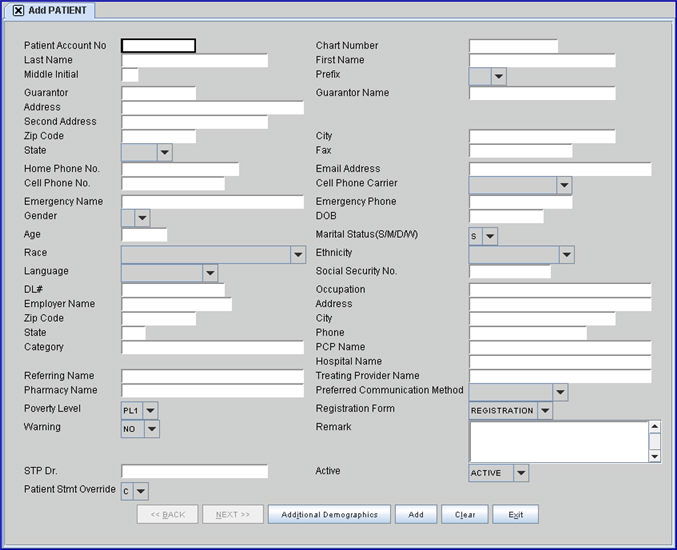Image resolution: width=677 pixels, height=550 pixels.
Task: Open the Active status dropdown
Action: coord(521,473)
